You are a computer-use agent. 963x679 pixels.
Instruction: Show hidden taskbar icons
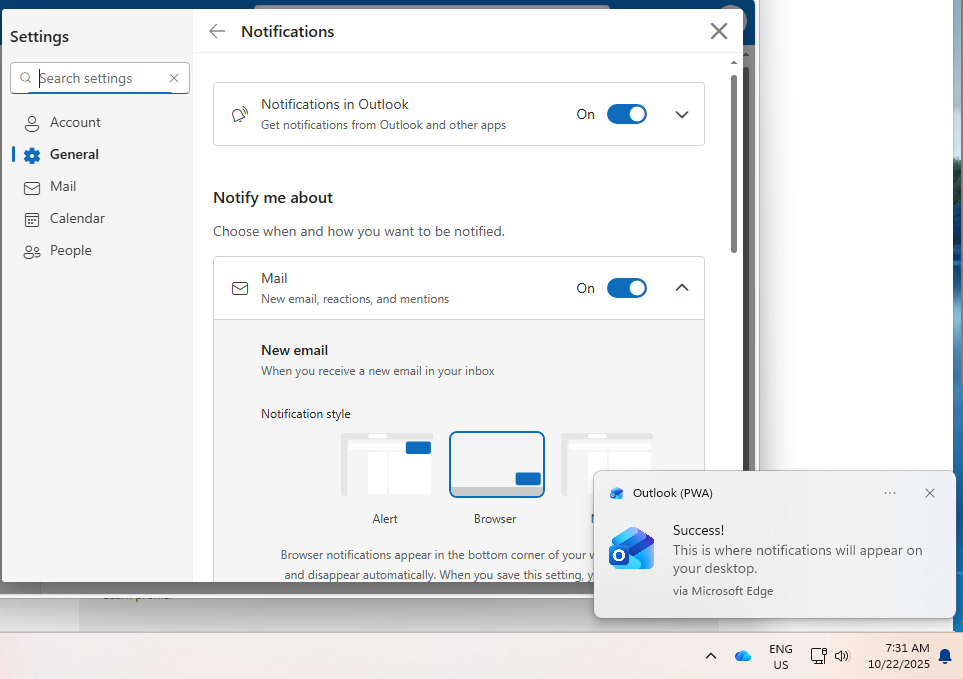pyautogui.click(x=711, y=655)
